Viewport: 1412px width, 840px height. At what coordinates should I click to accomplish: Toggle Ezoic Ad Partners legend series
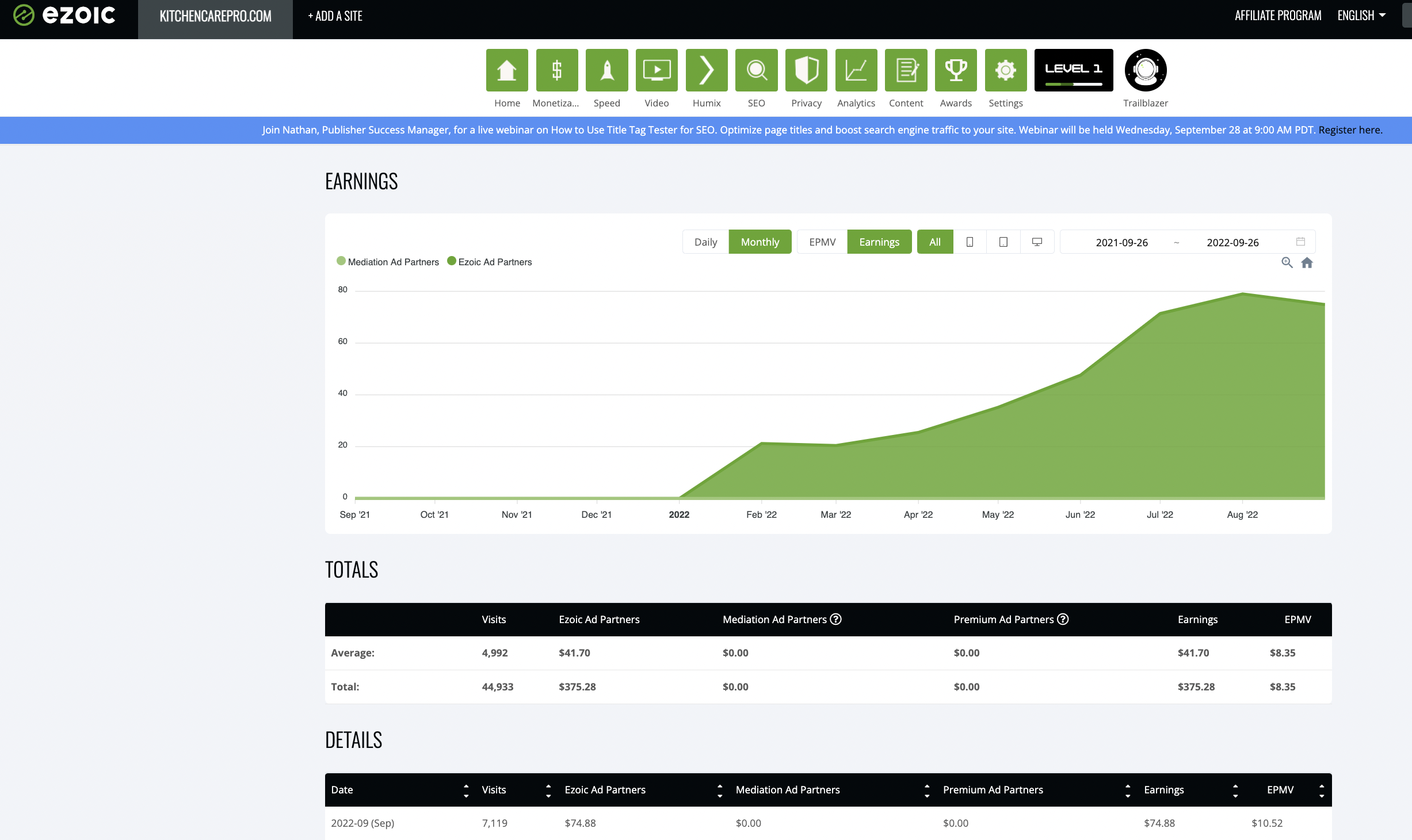(490, 262)
